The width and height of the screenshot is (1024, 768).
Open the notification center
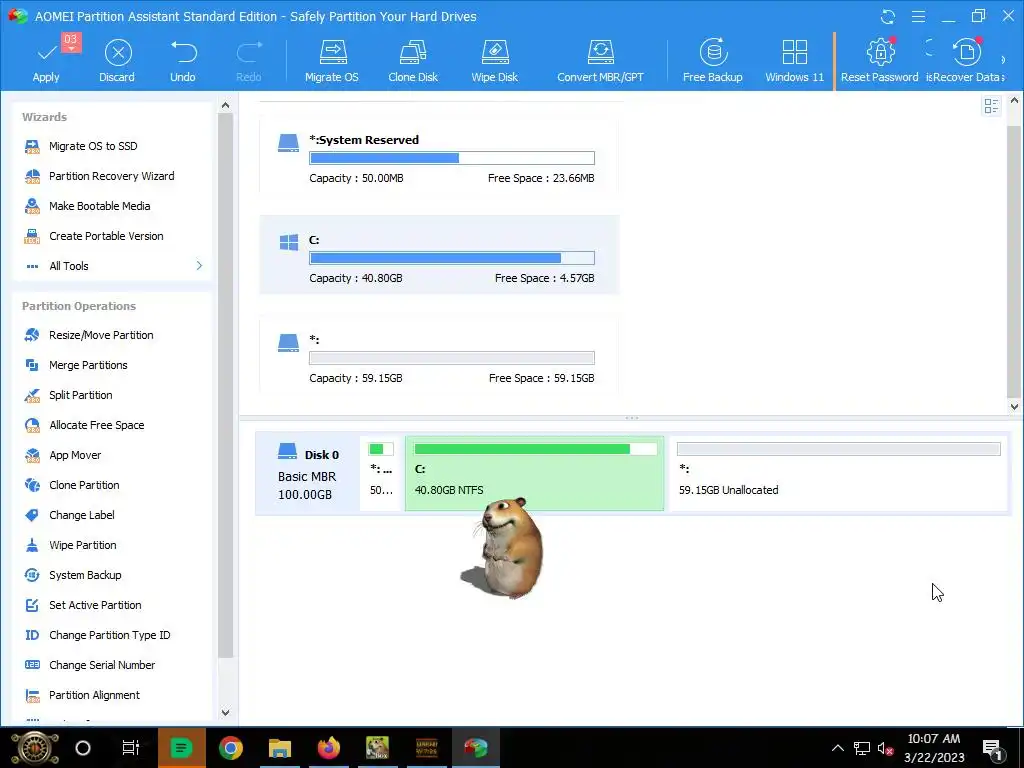point(993,748)
